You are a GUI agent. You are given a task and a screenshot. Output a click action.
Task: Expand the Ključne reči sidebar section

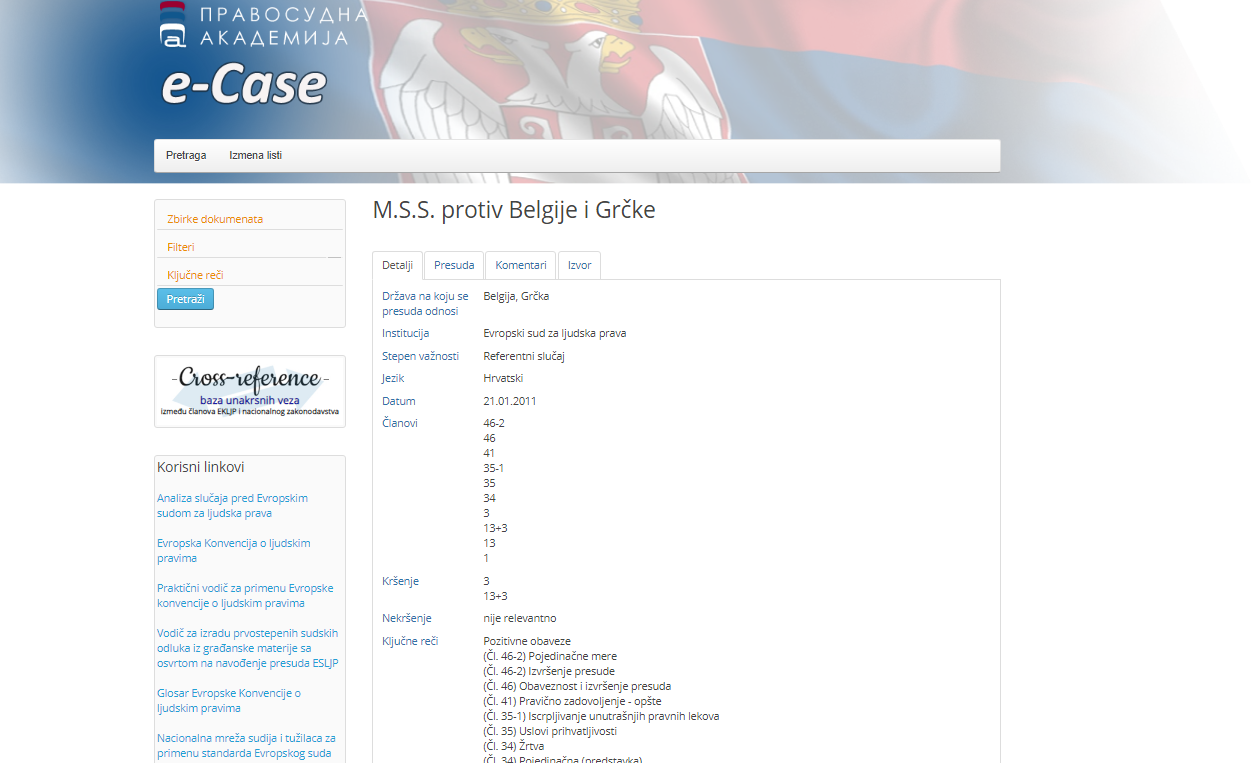195,275
